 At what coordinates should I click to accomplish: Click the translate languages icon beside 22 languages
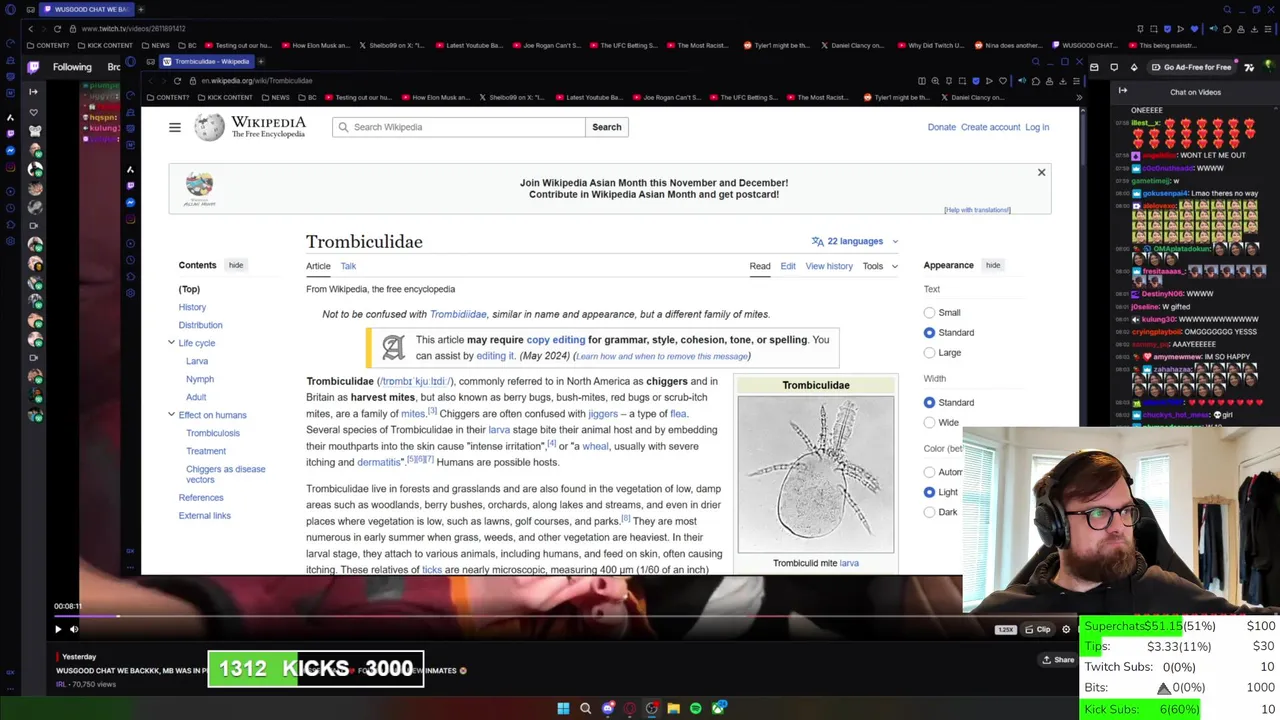pos(817,241)
